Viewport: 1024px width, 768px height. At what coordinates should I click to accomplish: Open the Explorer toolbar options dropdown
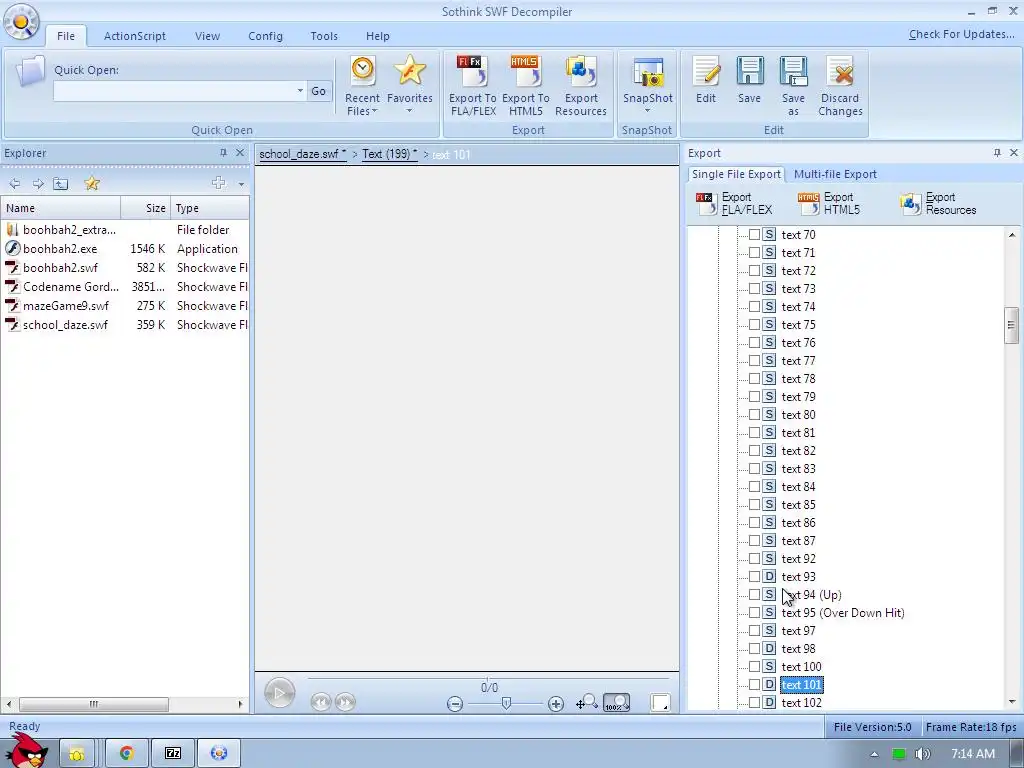241,184
